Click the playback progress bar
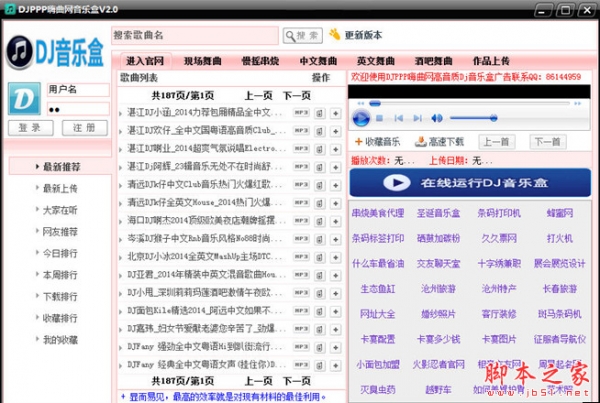This screenshot has width=600, height=403. tap(469, 103)
